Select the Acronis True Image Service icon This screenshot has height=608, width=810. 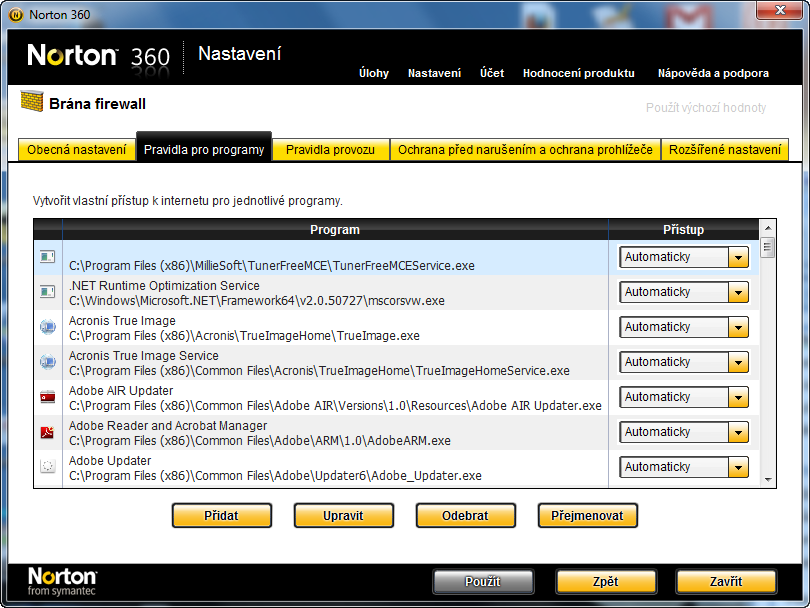pyautogui.click(x=48, y=362)
